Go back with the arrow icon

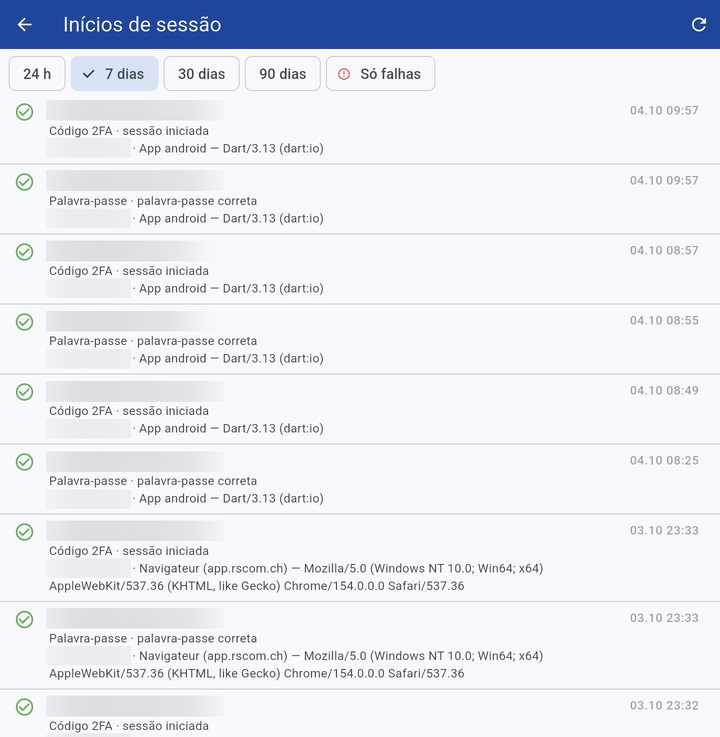pyautogui.click(x=24, y=24)
